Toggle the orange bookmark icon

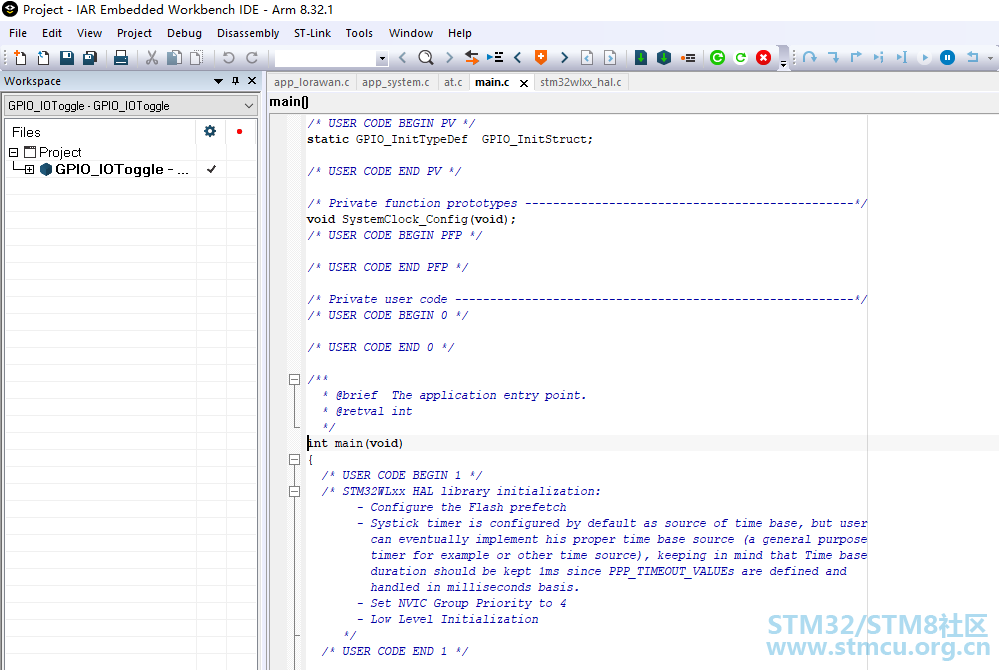click(540, 57)
